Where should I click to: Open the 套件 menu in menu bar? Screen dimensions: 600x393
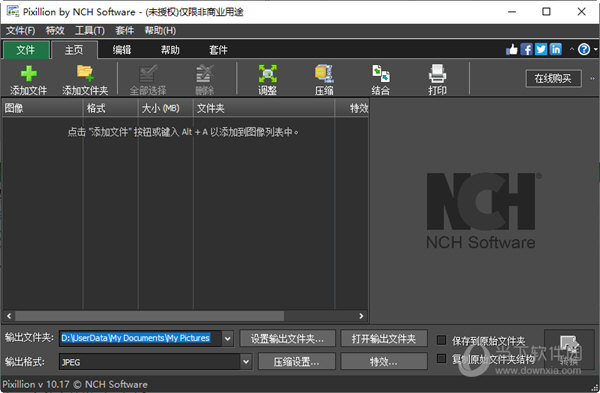[x=125, y=31]
